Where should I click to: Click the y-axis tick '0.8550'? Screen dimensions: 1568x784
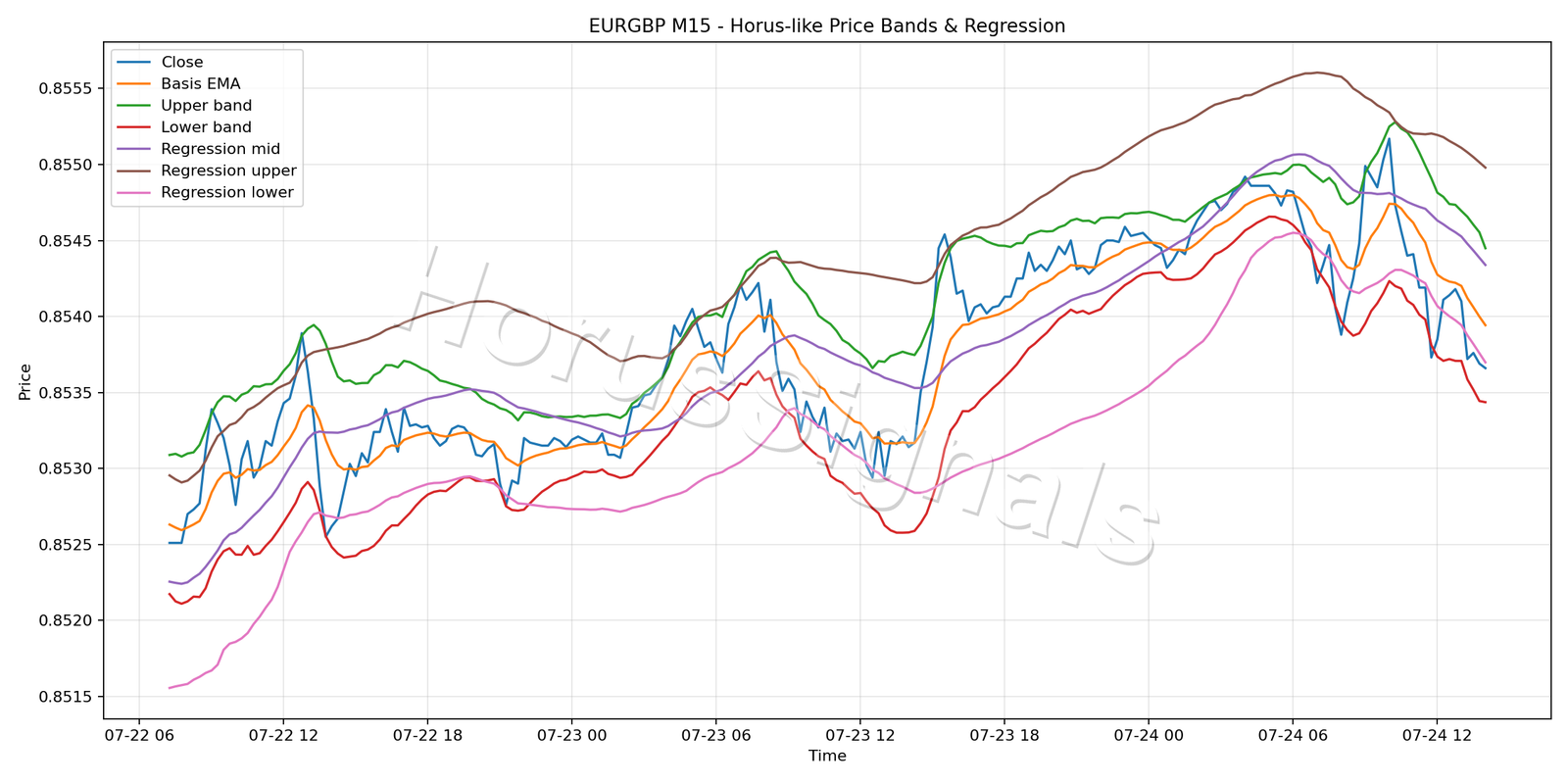65,165
